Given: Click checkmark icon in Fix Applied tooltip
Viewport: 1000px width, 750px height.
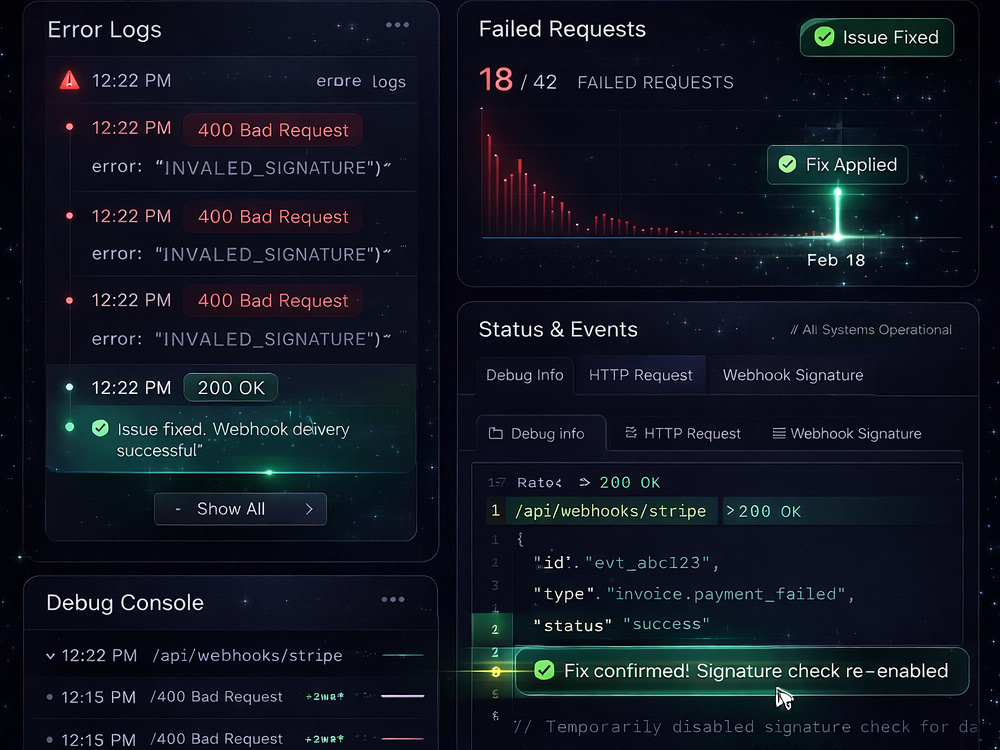Looking at the screenshot, I should [x=788, y=165].
